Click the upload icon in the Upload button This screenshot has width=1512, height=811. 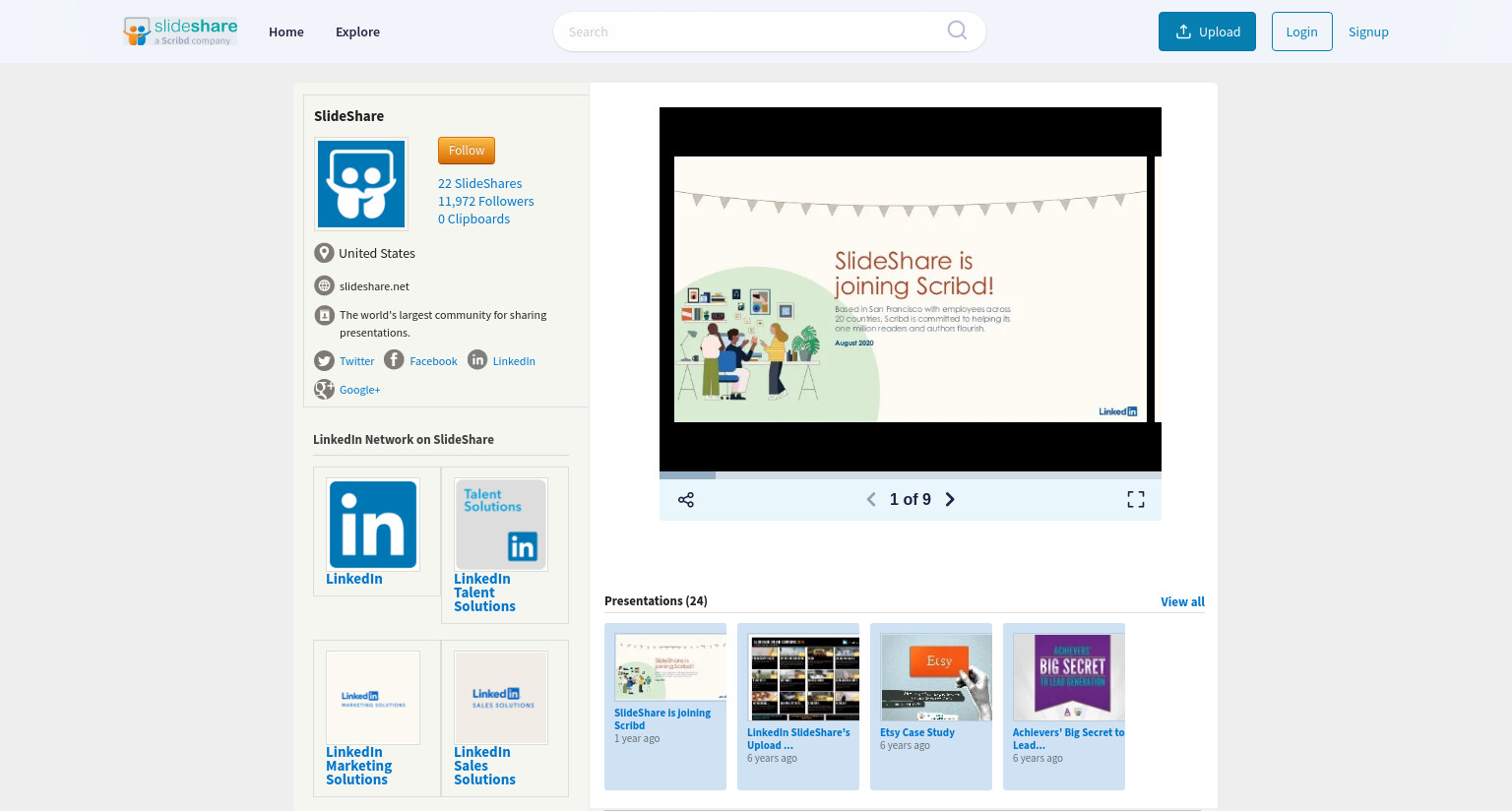point(1183,31)
